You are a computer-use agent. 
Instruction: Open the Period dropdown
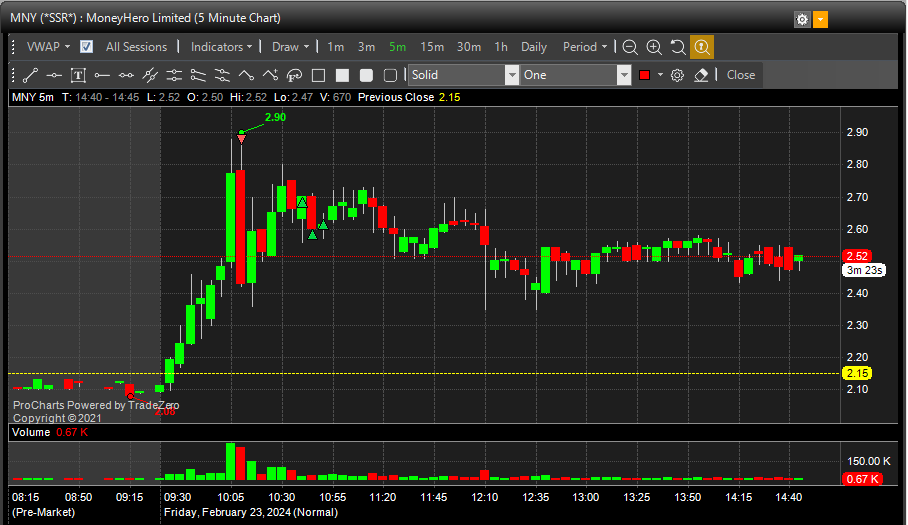click(x=585, y=47)
